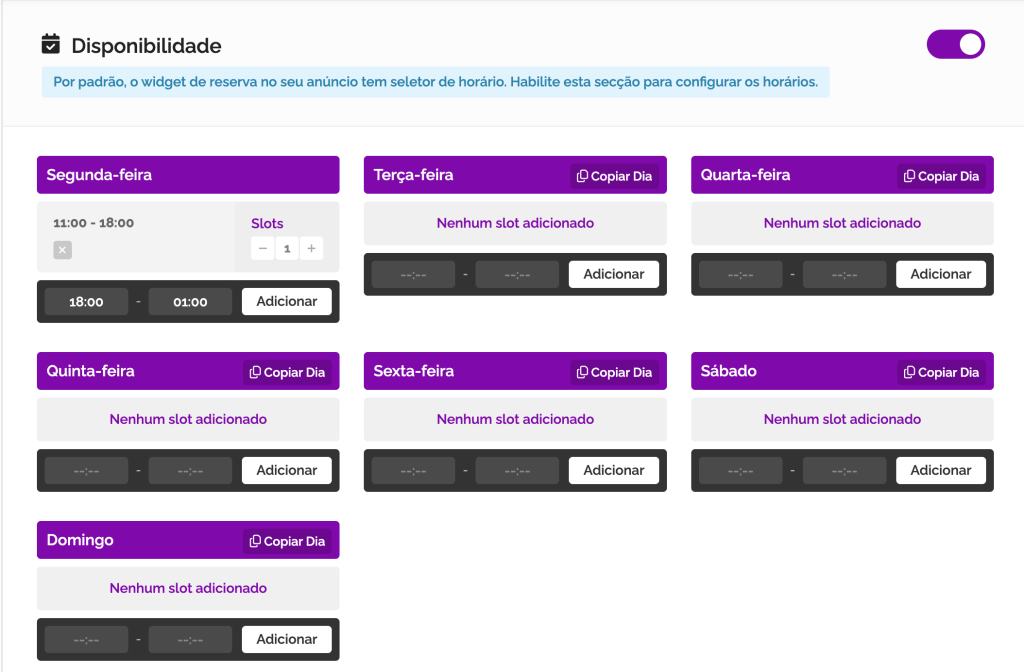Copy day icon for Domingo
This screenshot has width=1024, height=672.
pyautogui.click(x=255, y=541)
